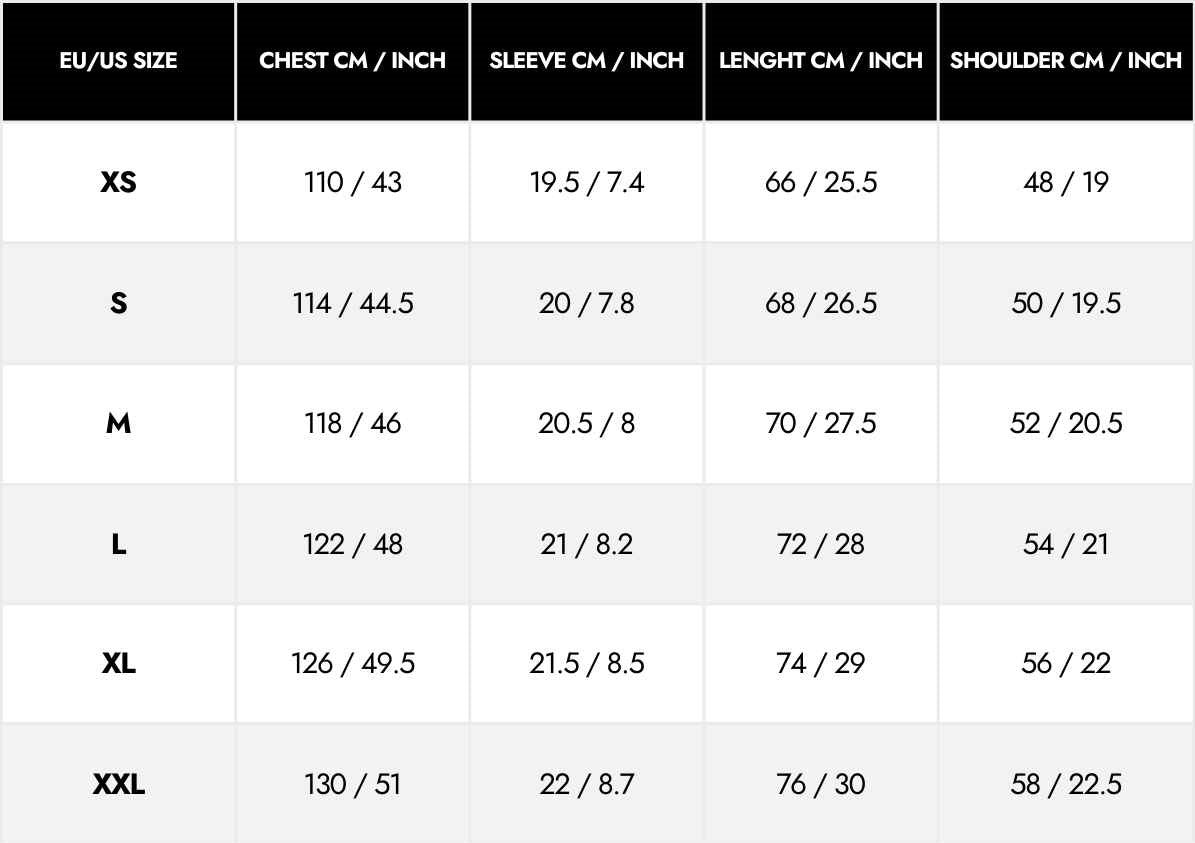
Task: Select the L size row label
Action: [x=118, y=544]
